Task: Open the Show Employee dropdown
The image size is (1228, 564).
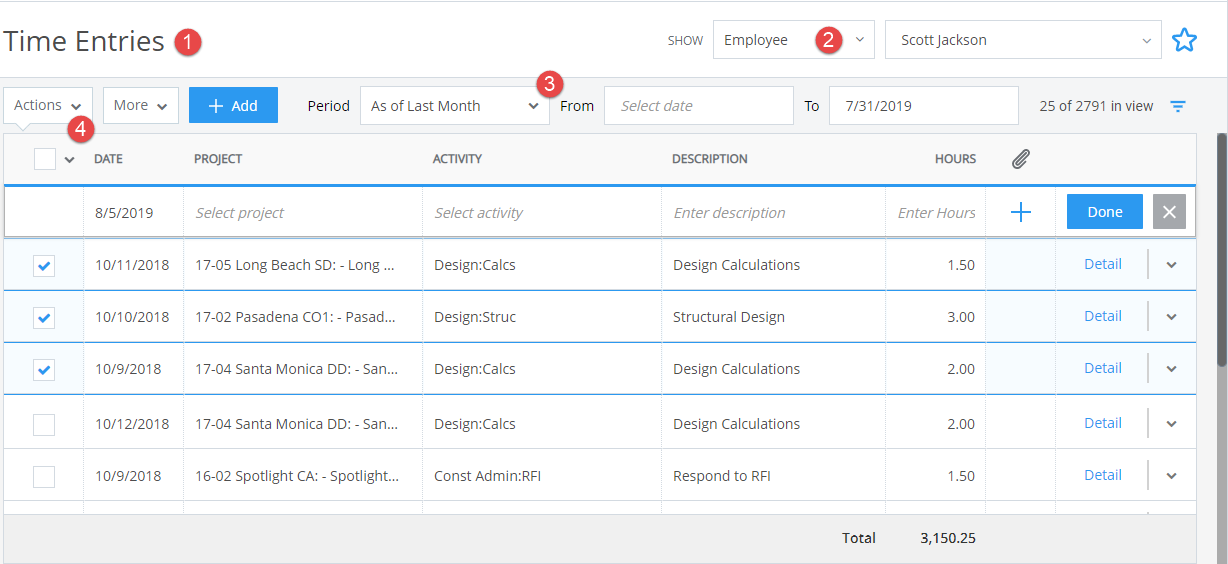Action: 794,40
